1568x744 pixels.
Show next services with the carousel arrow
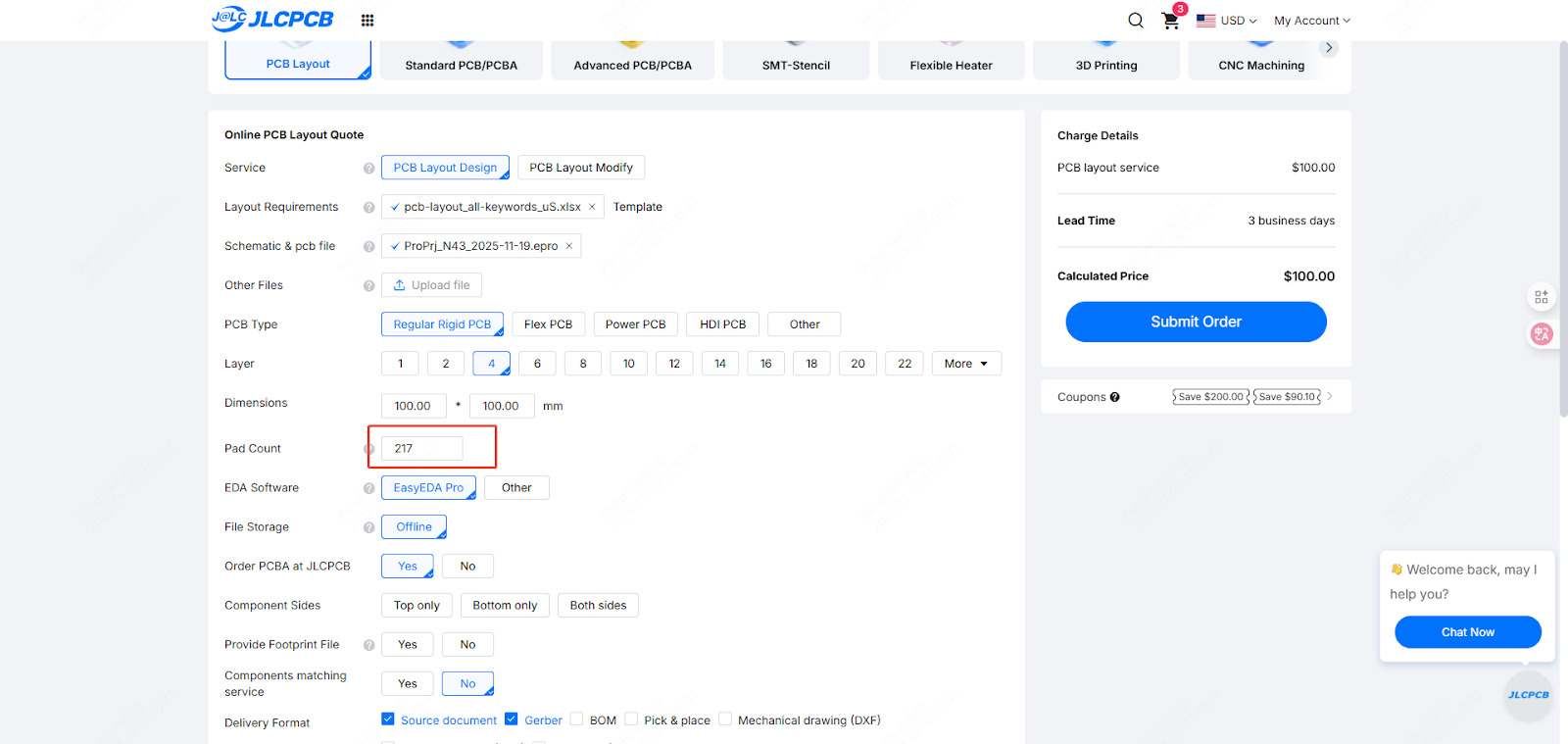click(1329, 48)
